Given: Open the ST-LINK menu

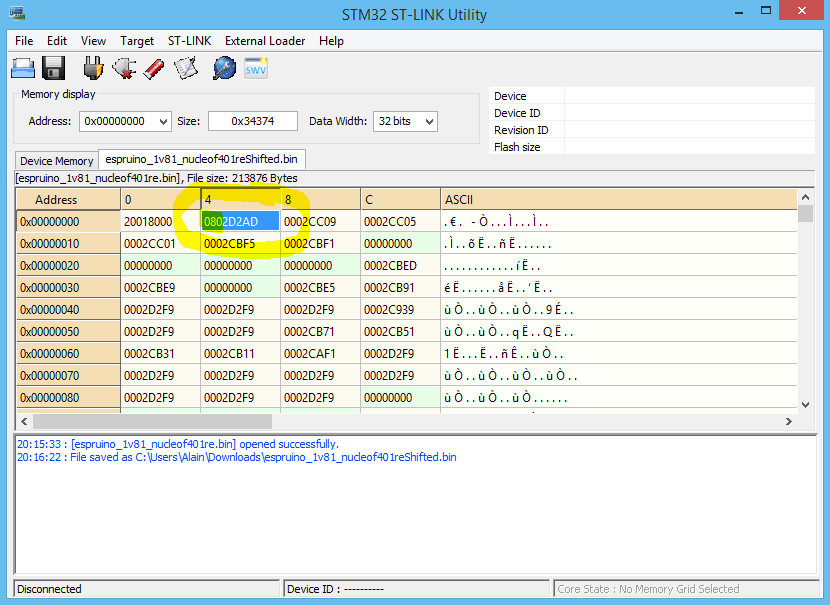Looking at the screenshot, I should (x=190, y=41).
